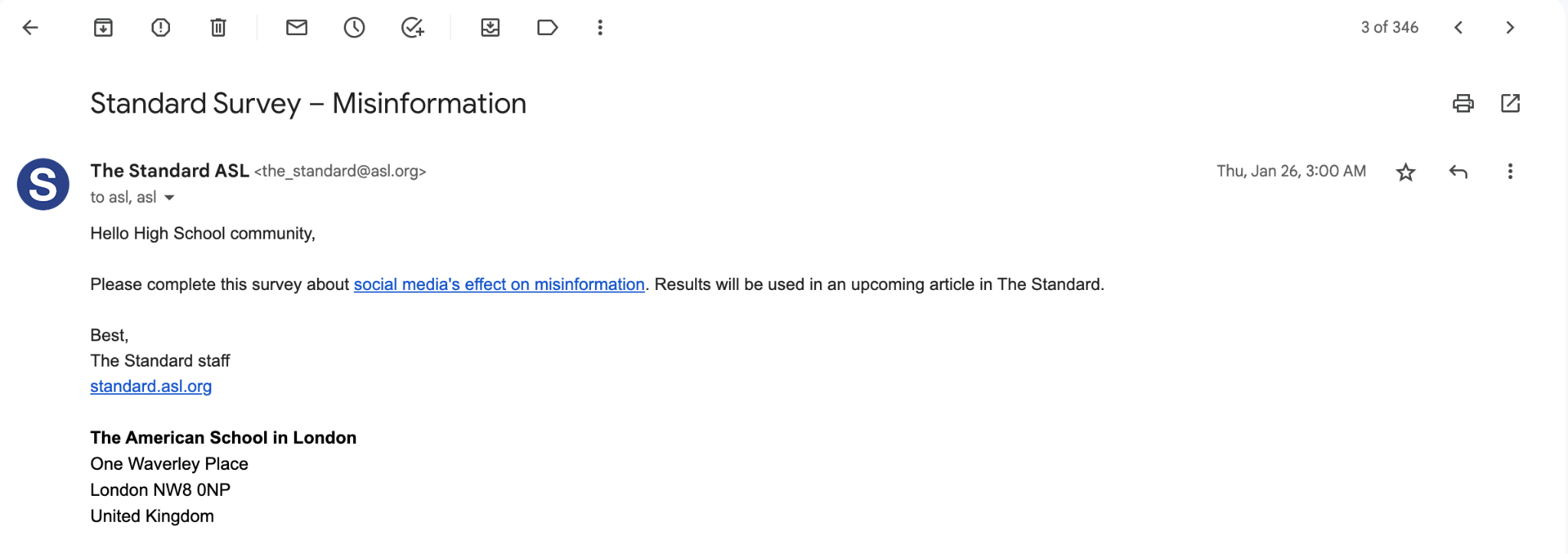The width and height of the screenshot is (1568, 554).
Task: Open message More options three-dot menu
Action: coord(1510,171)
